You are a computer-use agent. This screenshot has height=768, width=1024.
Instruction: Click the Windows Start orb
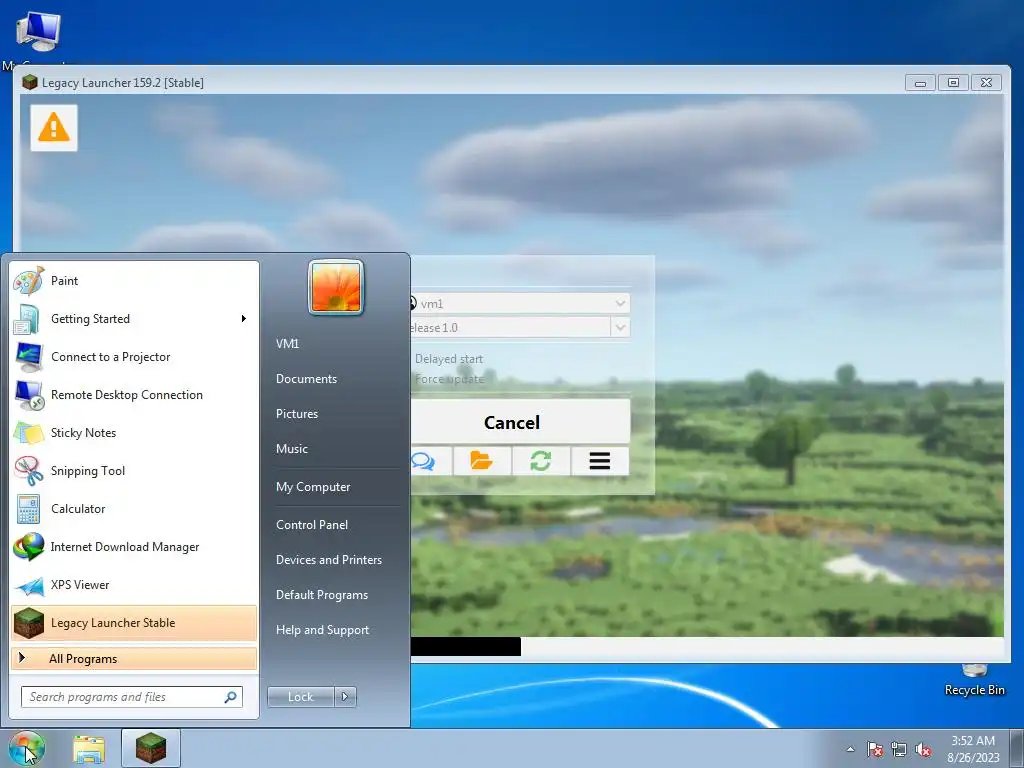(26, 748)
